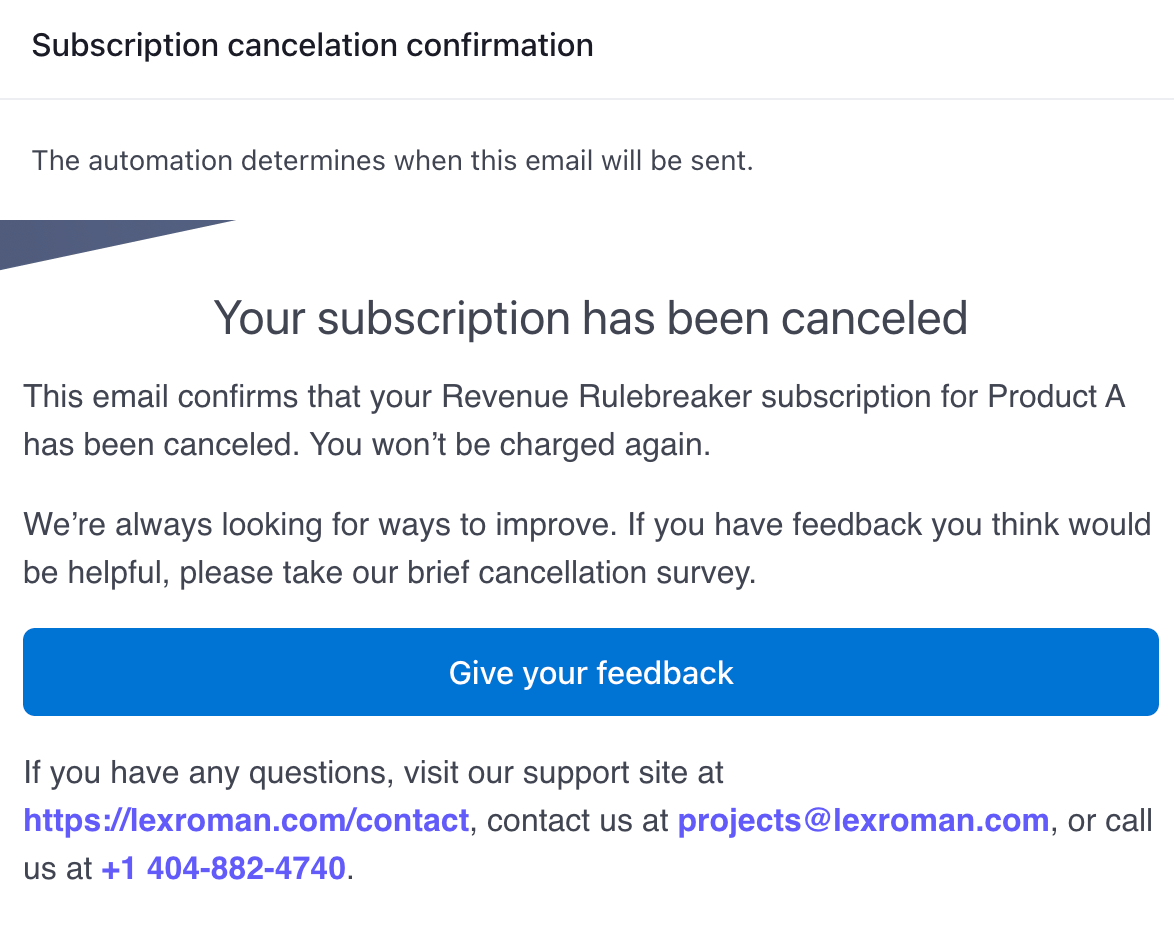Click the You won't be charged again sentence
The image size is (1174, 934).
point(510,444)
